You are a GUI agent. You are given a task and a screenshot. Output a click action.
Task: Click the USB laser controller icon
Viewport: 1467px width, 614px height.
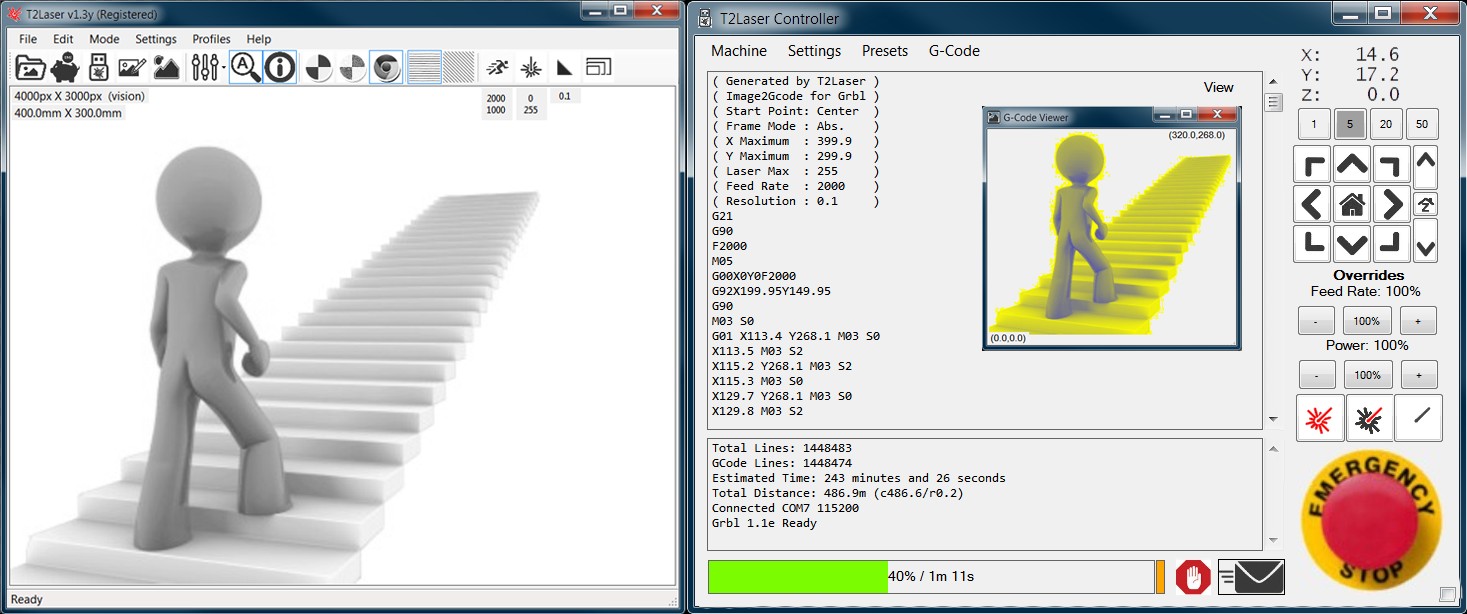click(98, 68)
